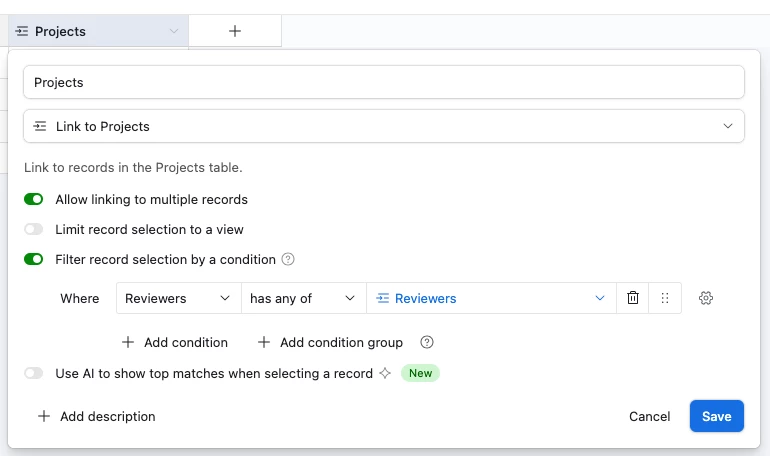Turn off Filter record selection by a condition
The image size is (770, 456).
coord(34,259)
